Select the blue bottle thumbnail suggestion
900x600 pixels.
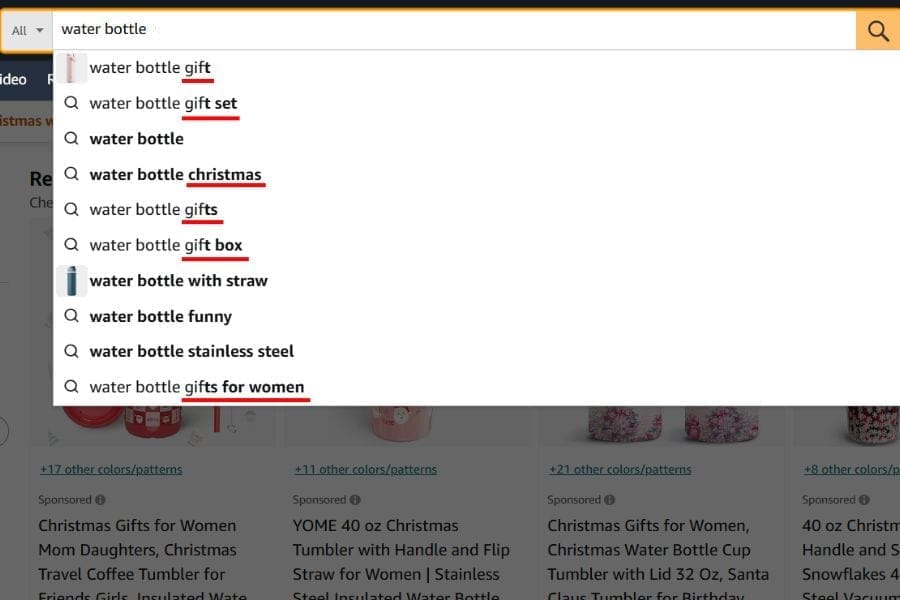point(71,281)
